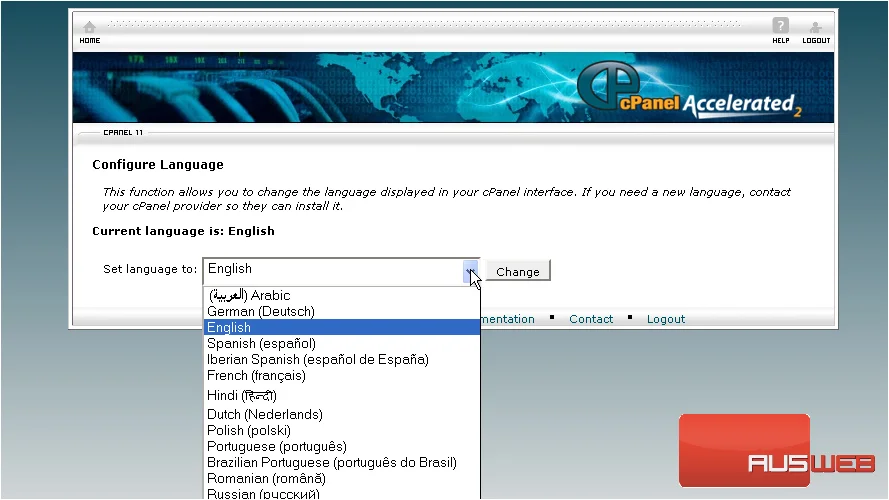The height and width of the screenshot is (500, 889).
Task: Choose Portuguese (português) option
Action: point(342,446)
